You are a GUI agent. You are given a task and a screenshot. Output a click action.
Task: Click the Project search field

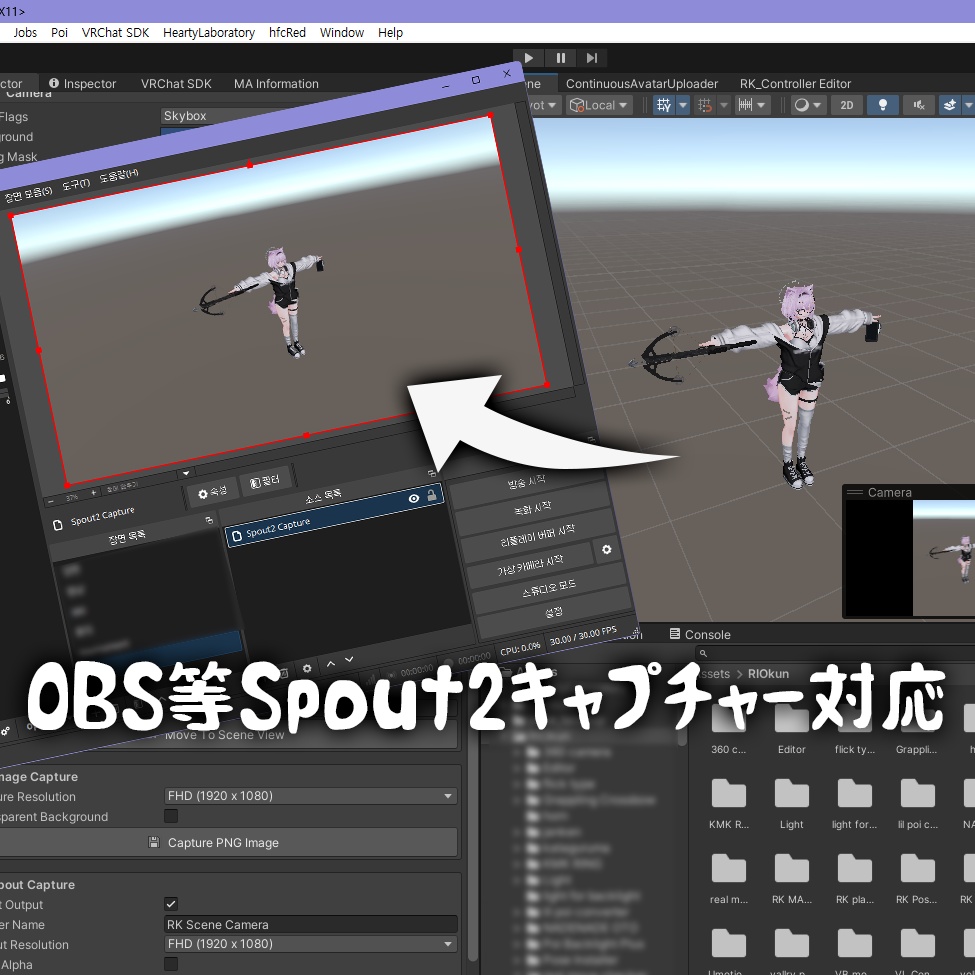tap(833, 653)
